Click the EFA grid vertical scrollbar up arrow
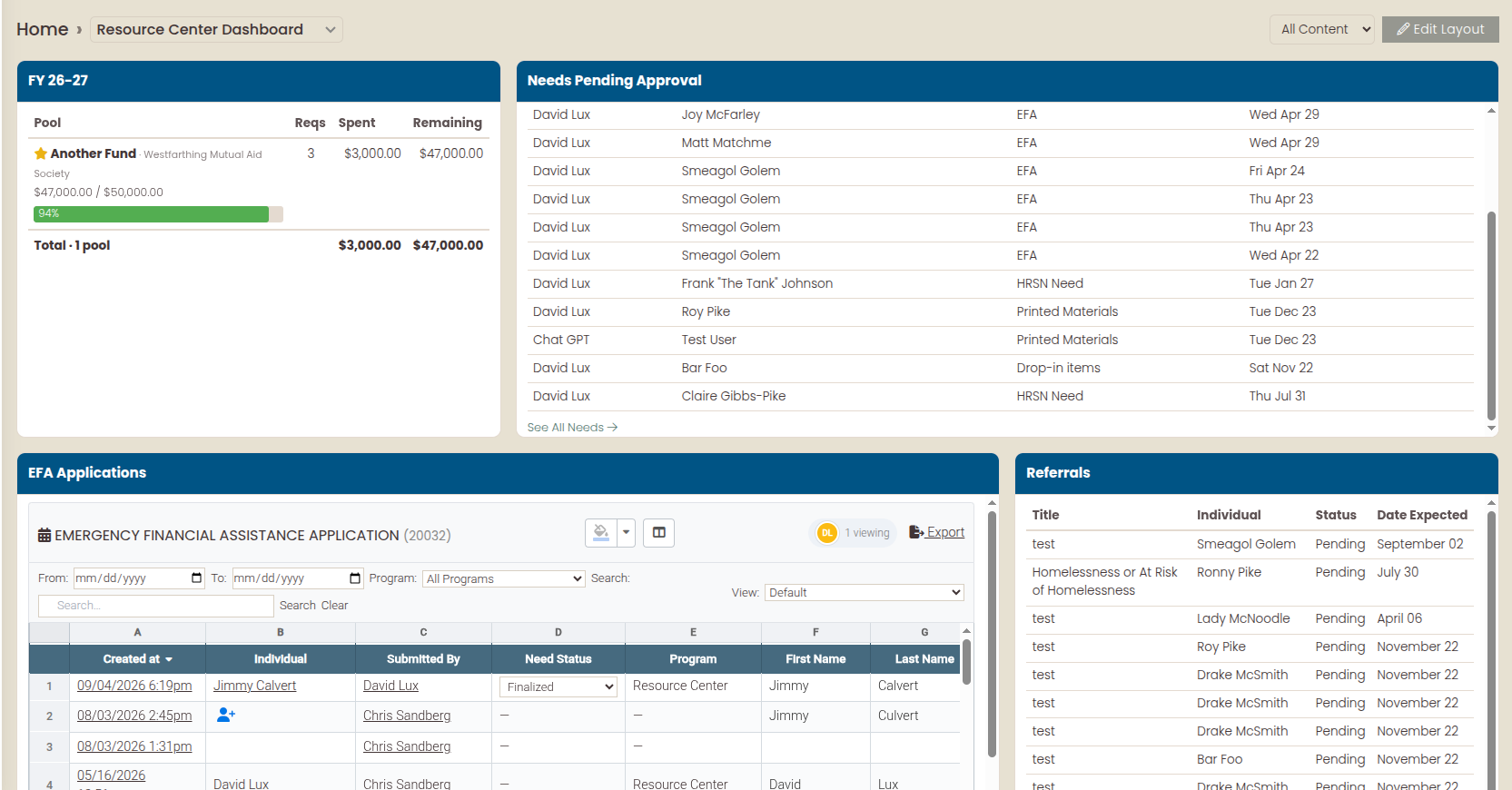 click(x=967, y=631)
